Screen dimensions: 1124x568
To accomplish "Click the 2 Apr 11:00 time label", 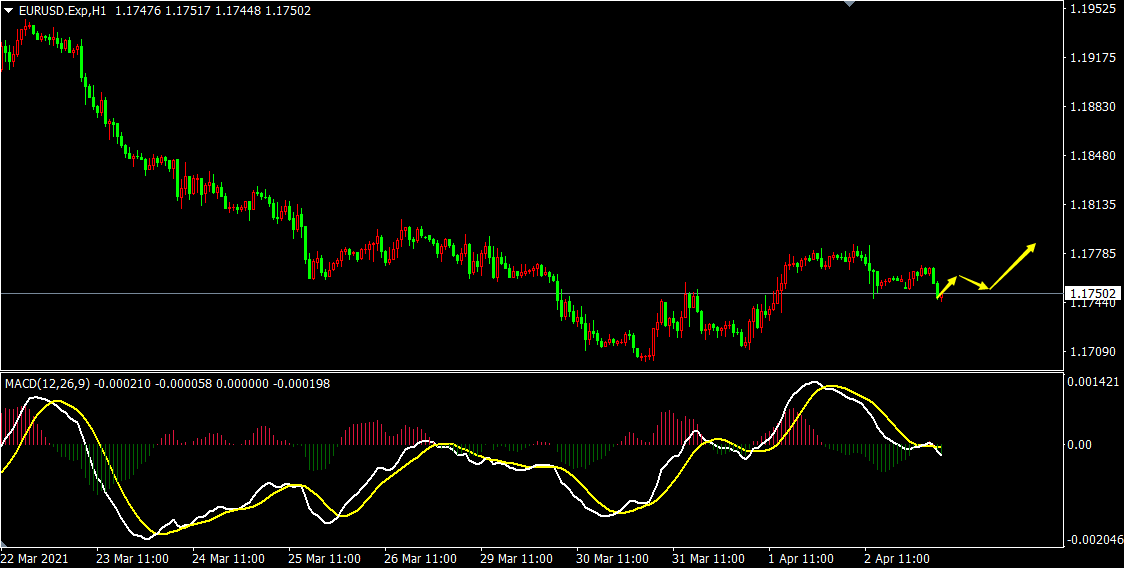I will click(897, 558).
